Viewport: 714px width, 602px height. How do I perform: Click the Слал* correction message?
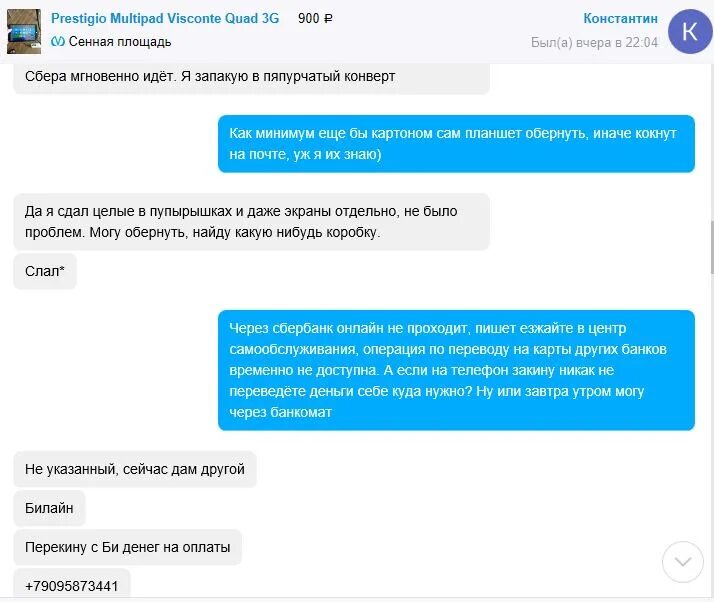(x=45, y=271)
